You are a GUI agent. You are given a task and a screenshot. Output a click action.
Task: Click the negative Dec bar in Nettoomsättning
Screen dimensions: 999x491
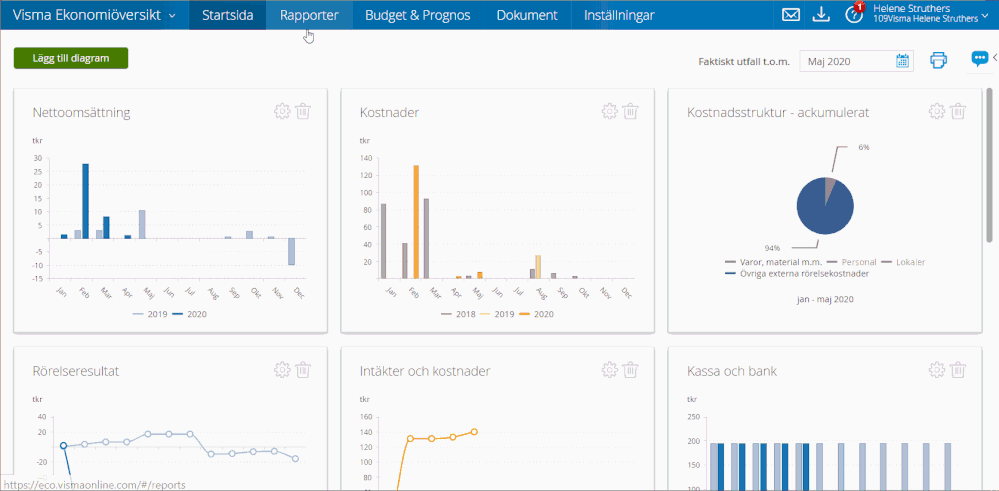tap(291, 252)
